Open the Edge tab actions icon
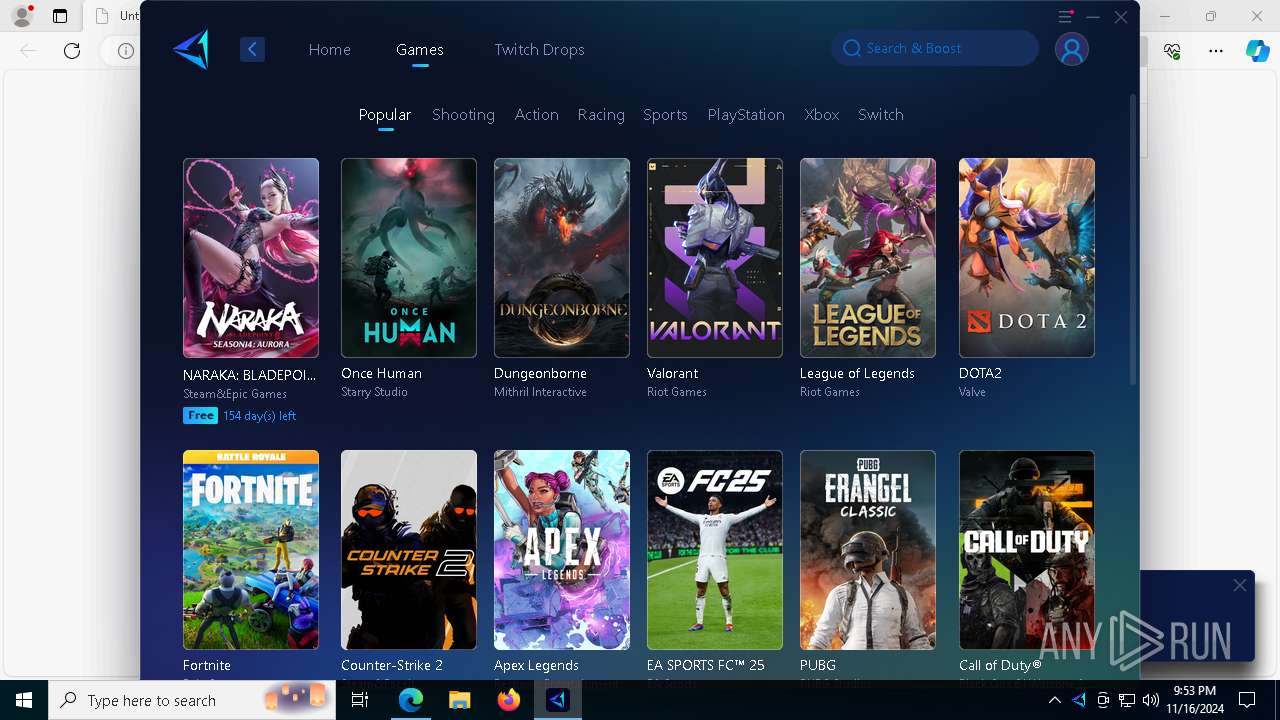Viewport: 1280px width, 720px height. coord(60,16)
